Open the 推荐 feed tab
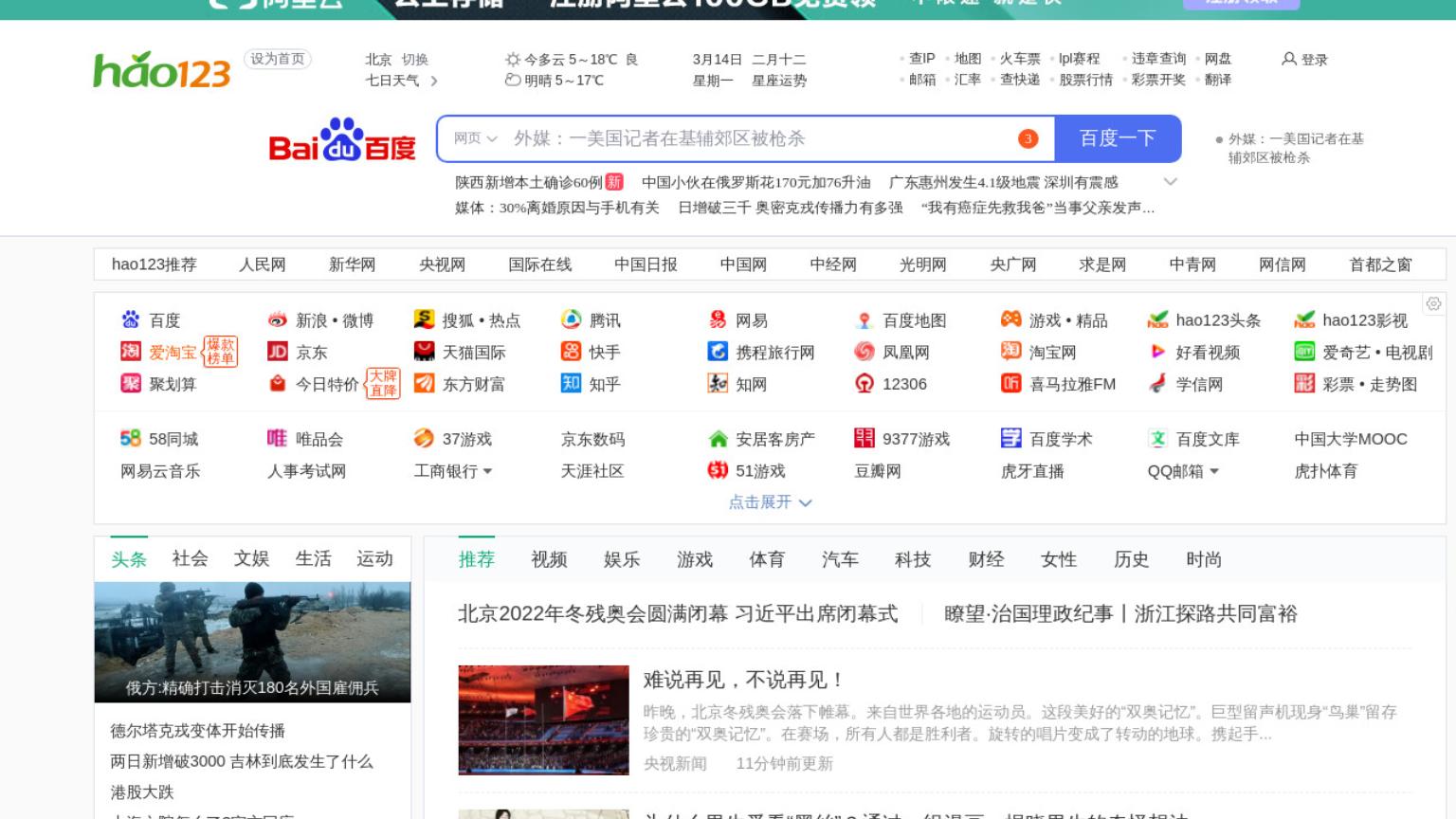 coord(477,559)
